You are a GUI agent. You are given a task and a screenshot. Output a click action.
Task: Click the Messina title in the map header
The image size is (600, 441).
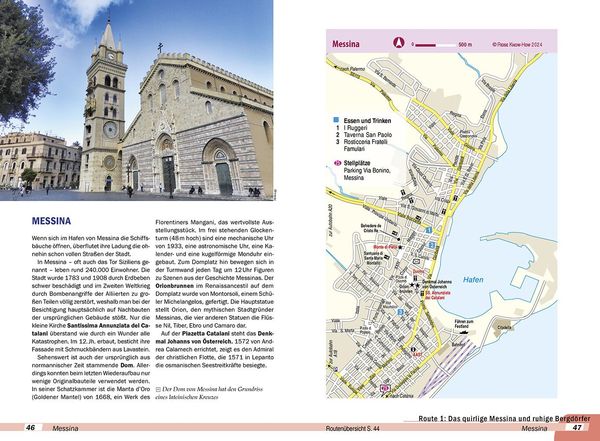346,44
